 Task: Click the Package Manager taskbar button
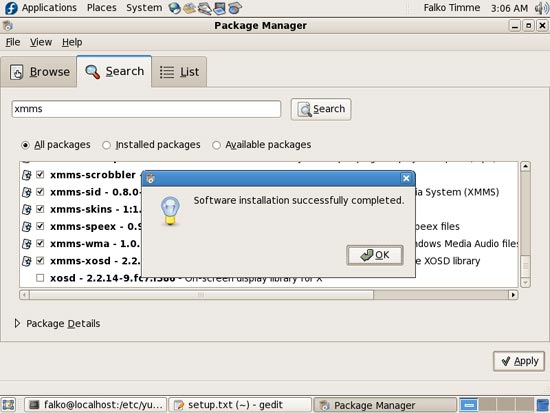click(x=385, y=405)
